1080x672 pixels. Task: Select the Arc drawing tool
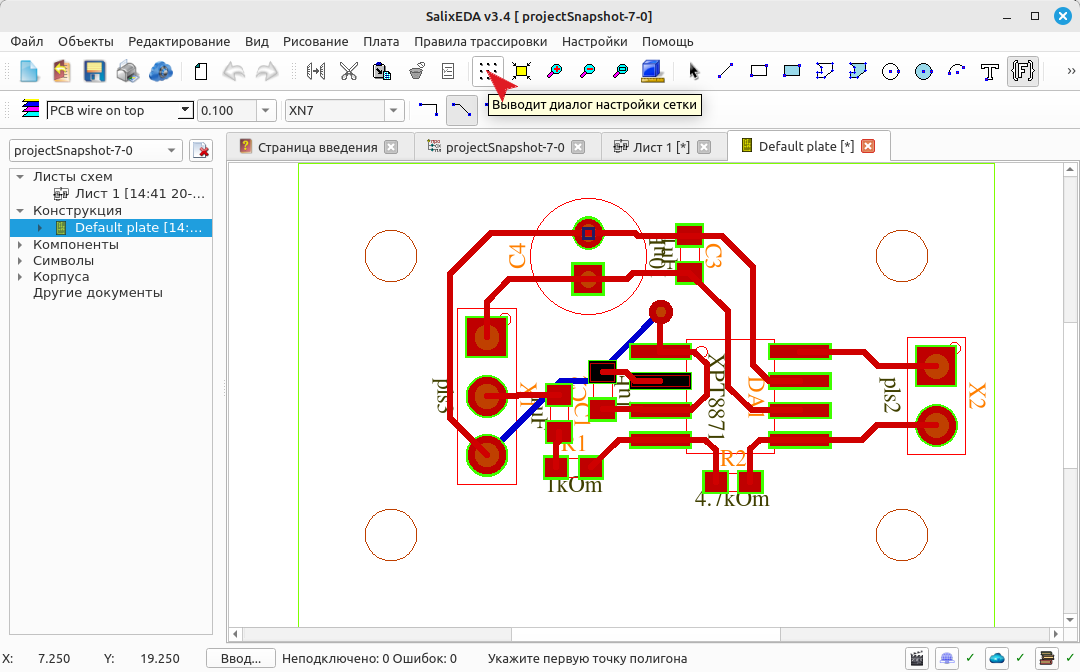(957, 71)
